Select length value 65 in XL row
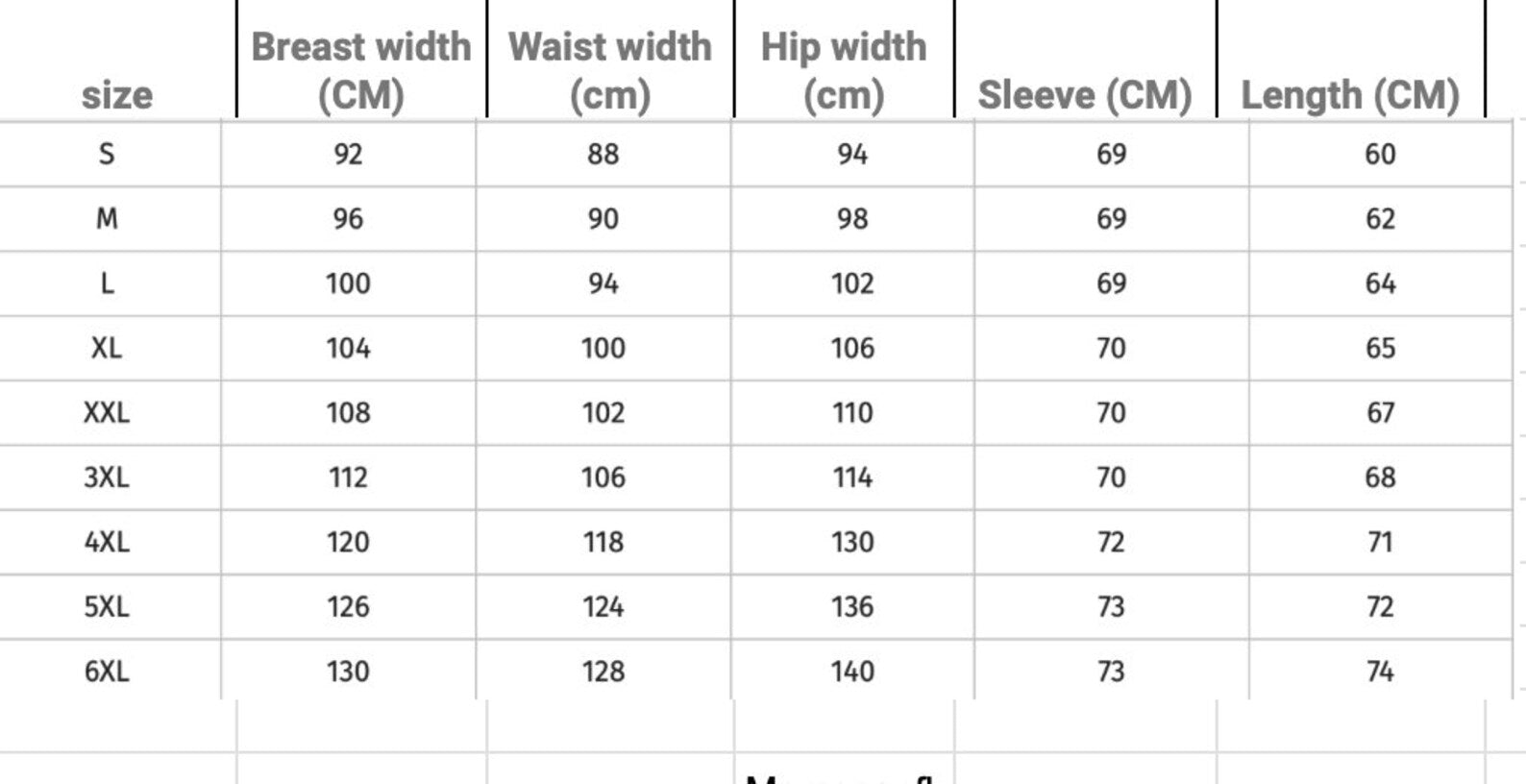 (1380, 348)
